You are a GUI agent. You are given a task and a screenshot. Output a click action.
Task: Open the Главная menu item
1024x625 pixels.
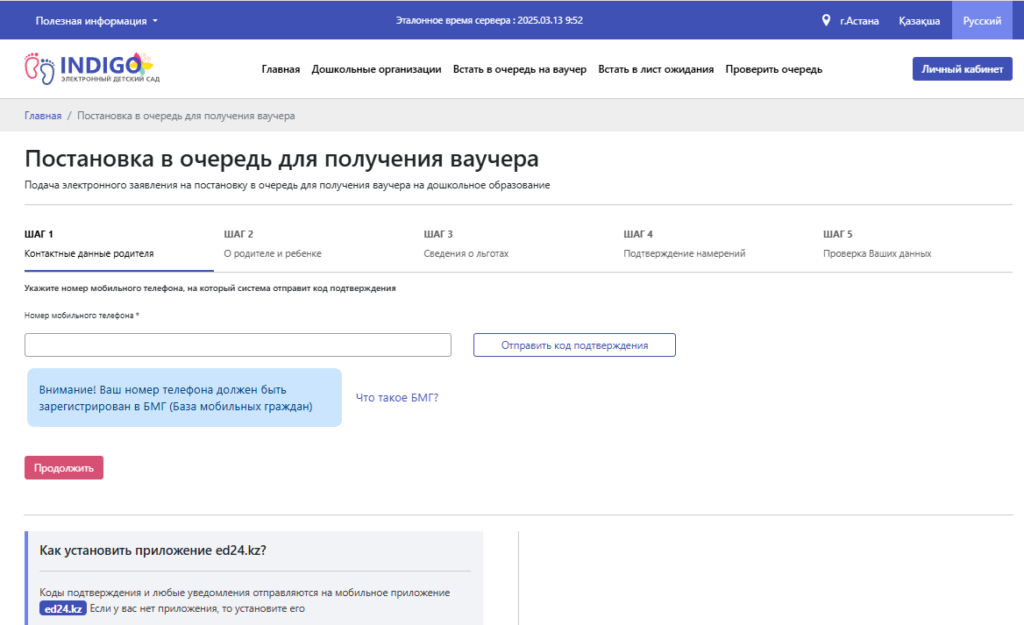tap(280, 69)
